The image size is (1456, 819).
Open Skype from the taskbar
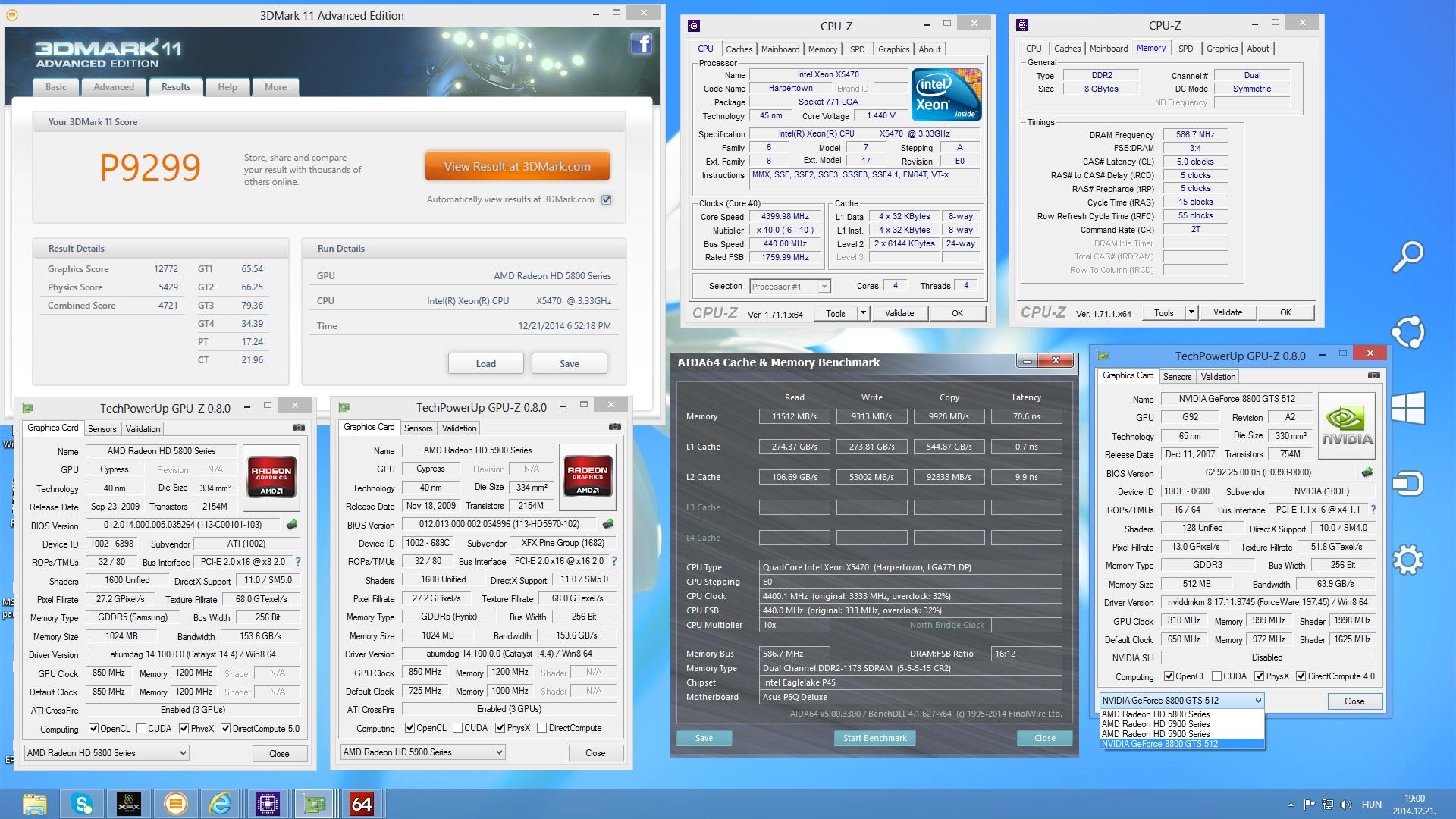point(82,802)
